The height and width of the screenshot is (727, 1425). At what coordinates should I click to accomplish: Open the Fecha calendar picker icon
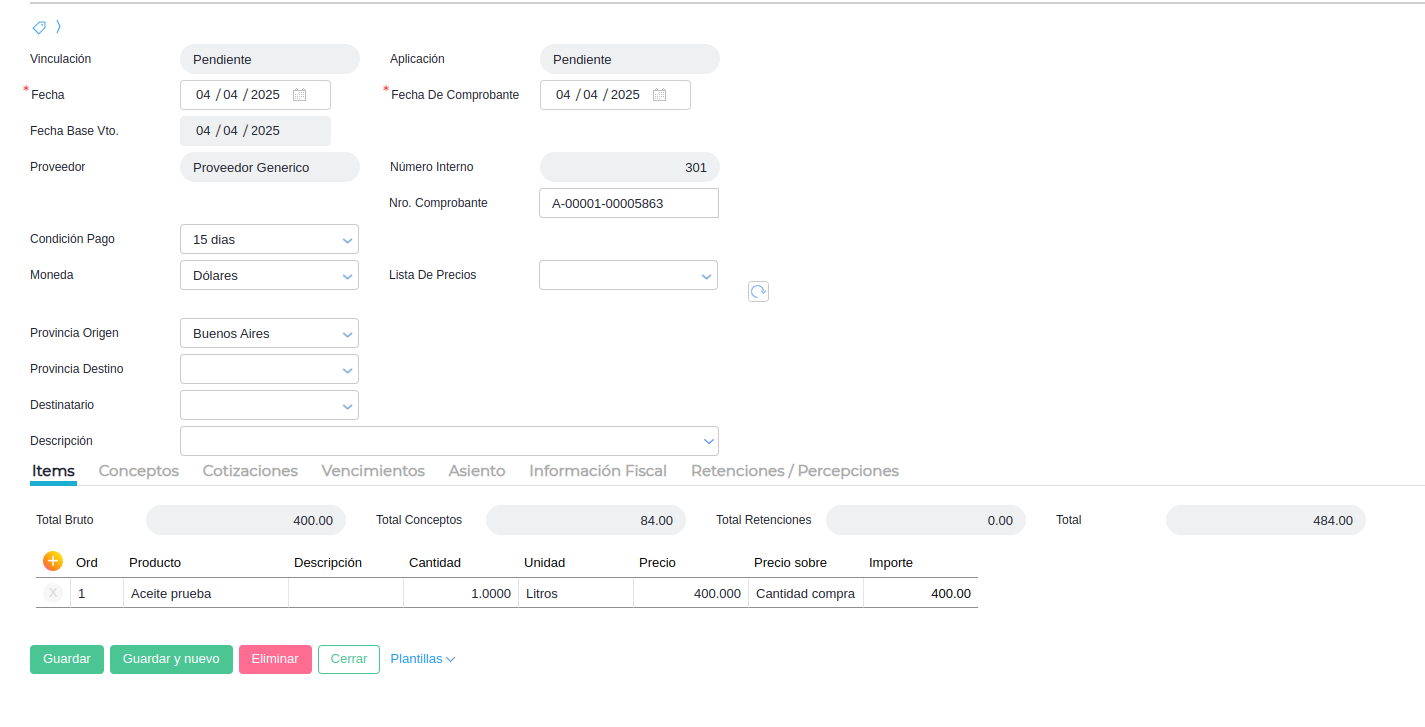(x=299, y=95)
